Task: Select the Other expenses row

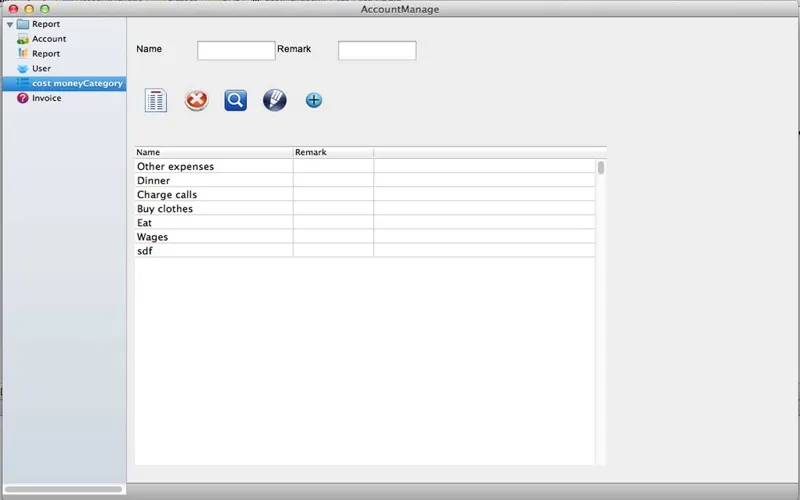Action: [x=365, y=166]
